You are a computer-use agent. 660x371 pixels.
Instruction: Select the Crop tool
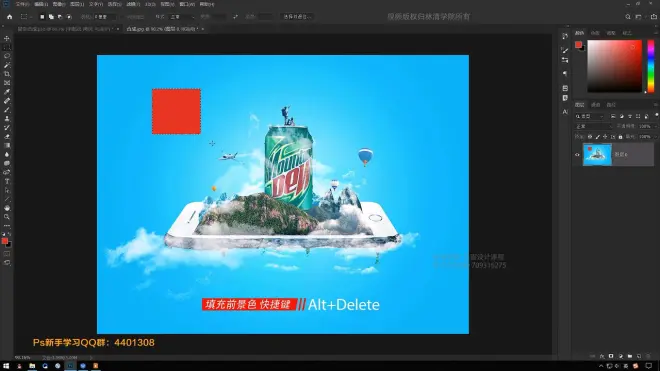7,74
